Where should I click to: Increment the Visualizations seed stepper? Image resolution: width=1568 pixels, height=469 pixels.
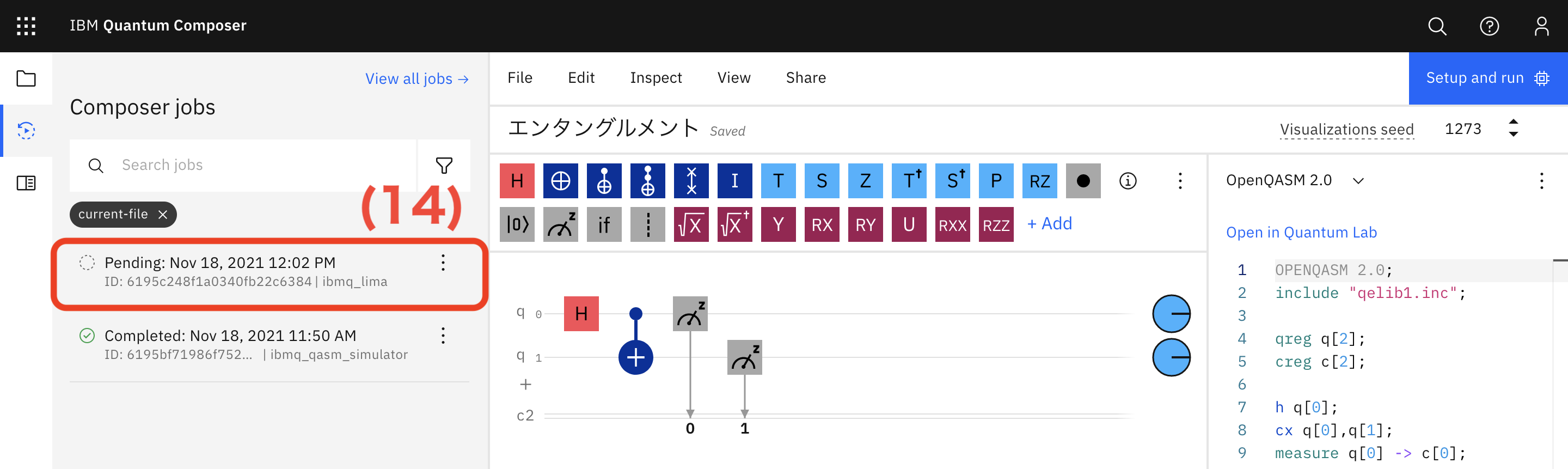coord(1513,123)
